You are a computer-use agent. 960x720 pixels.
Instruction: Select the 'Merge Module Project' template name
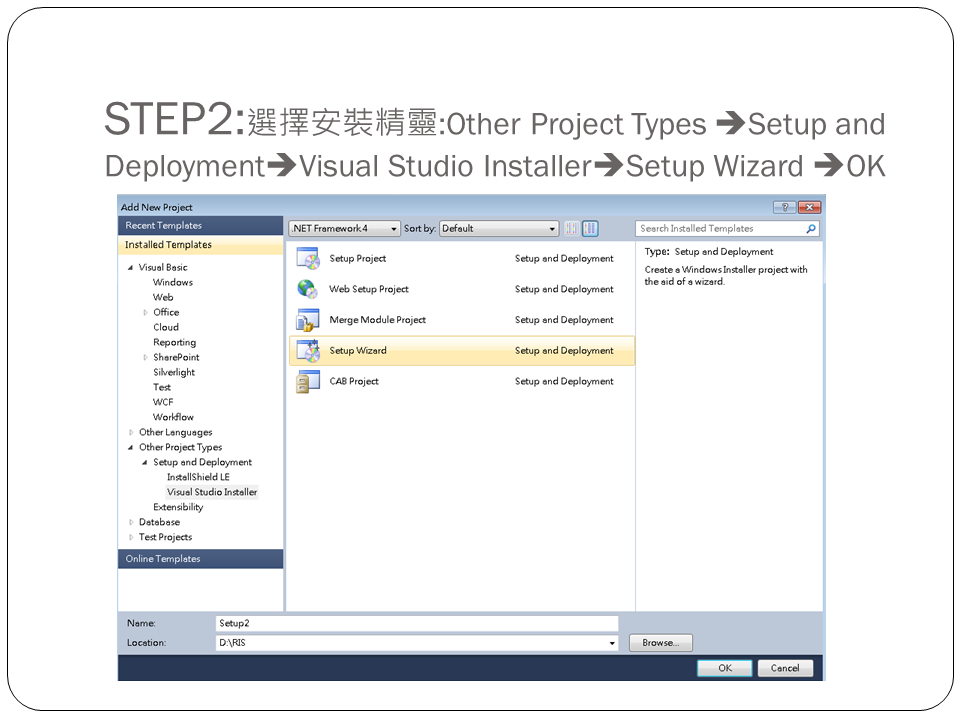point(377,320)
